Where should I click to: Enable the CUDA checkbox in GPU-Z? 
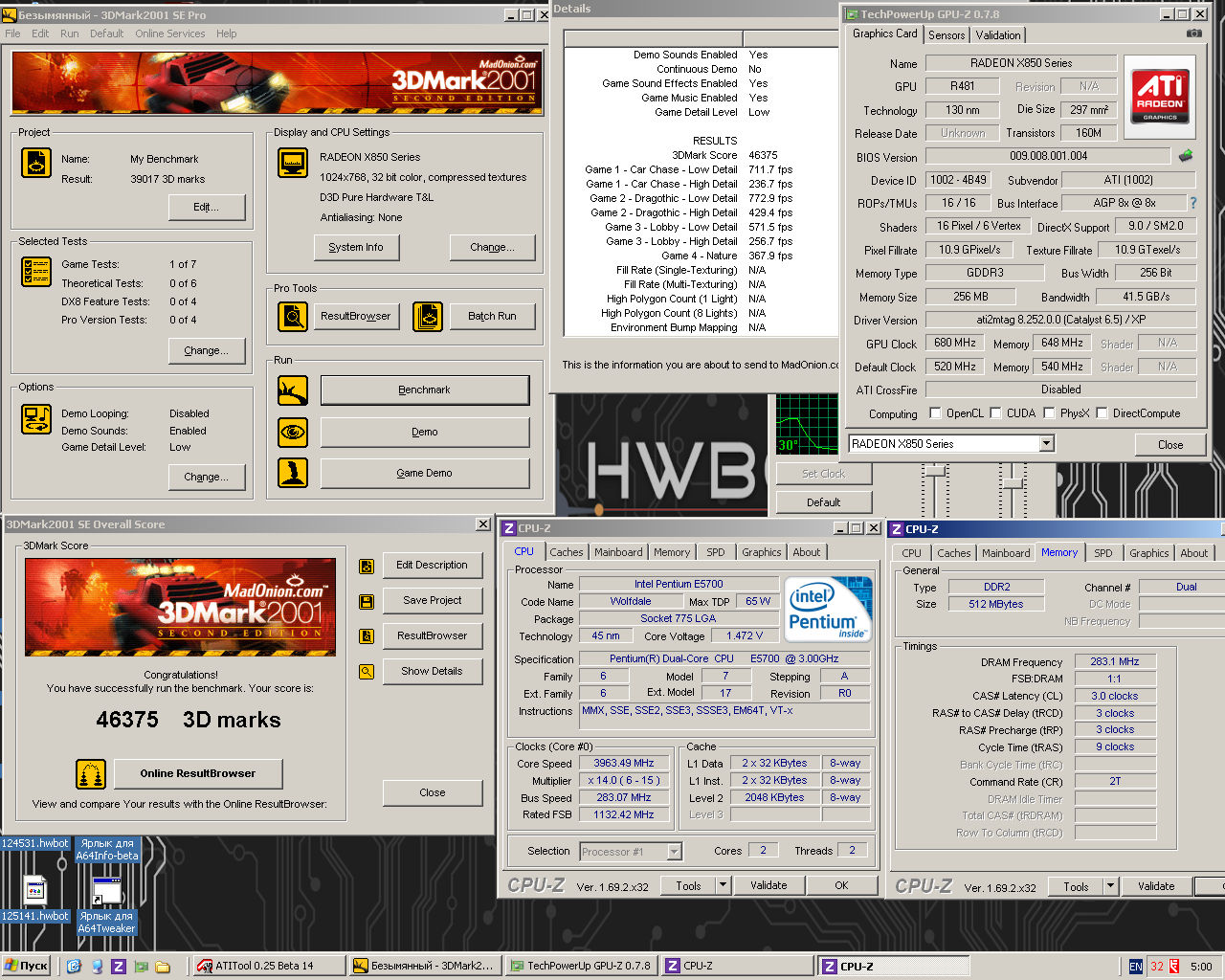(996, 413)
